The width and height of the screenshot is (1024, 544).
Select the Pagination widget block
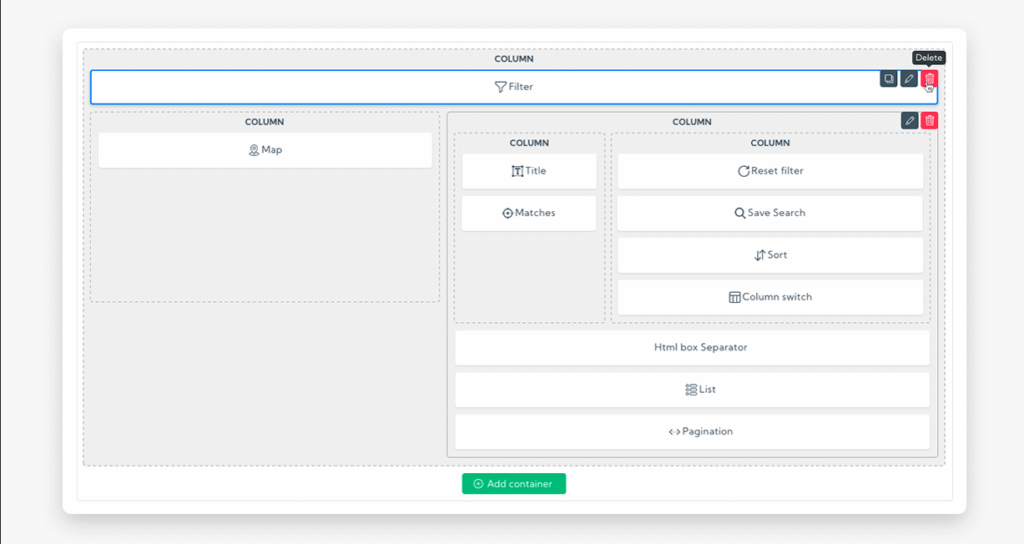692,431
